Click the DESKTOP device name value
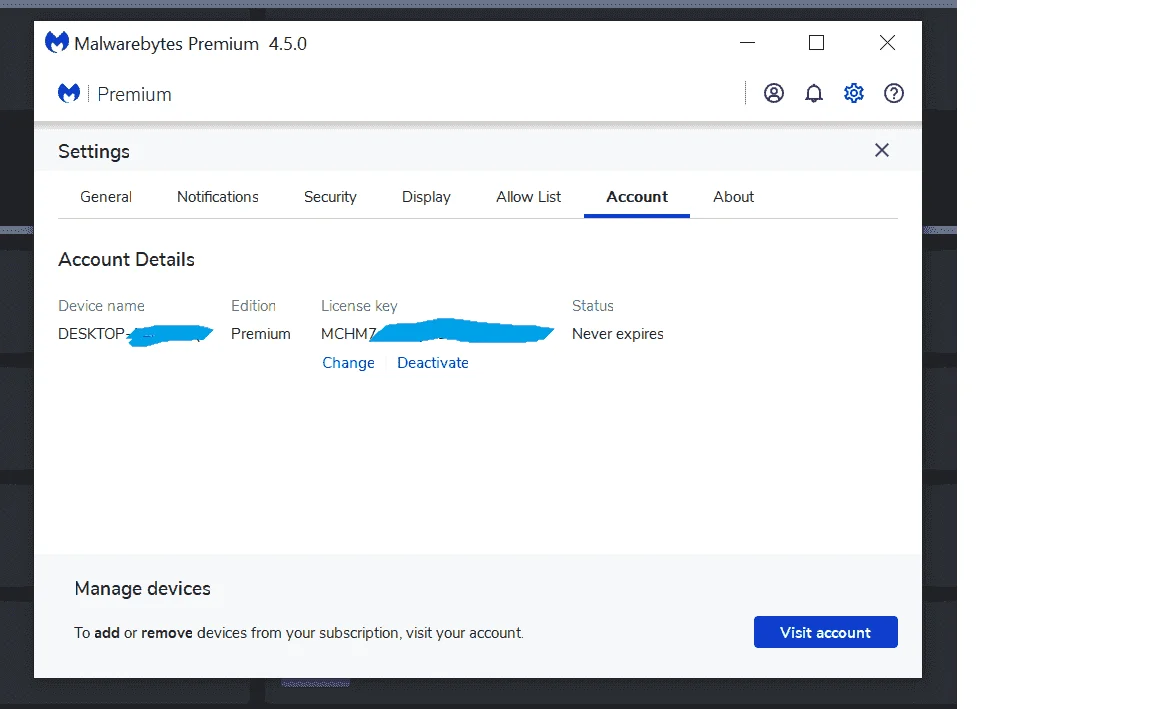 pos(135,334)
